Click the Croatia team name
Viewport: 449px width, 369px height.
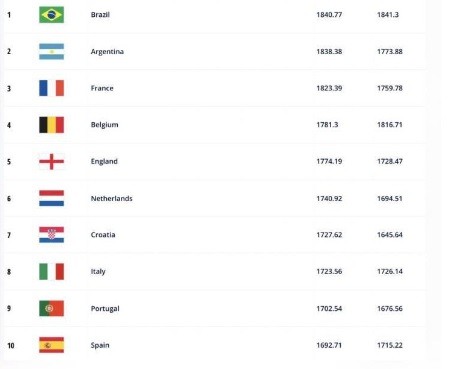click(x=103, y=235)
